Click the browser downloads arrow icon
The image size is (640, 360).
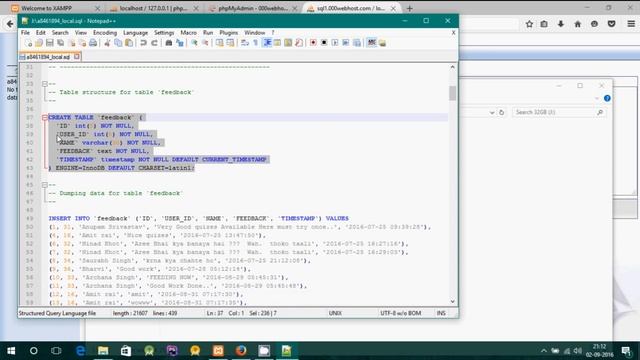click(x=561, y=24)
